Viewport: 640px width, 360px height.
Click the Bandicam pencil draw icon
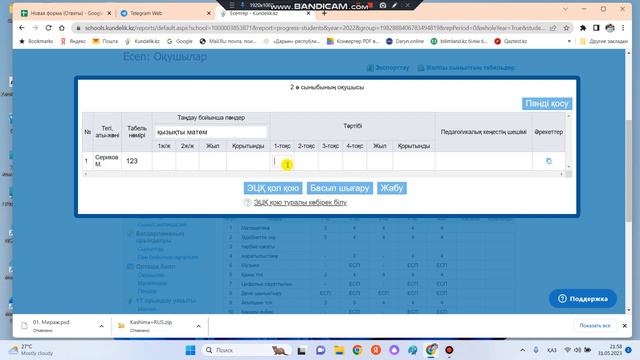click(394, 5)
